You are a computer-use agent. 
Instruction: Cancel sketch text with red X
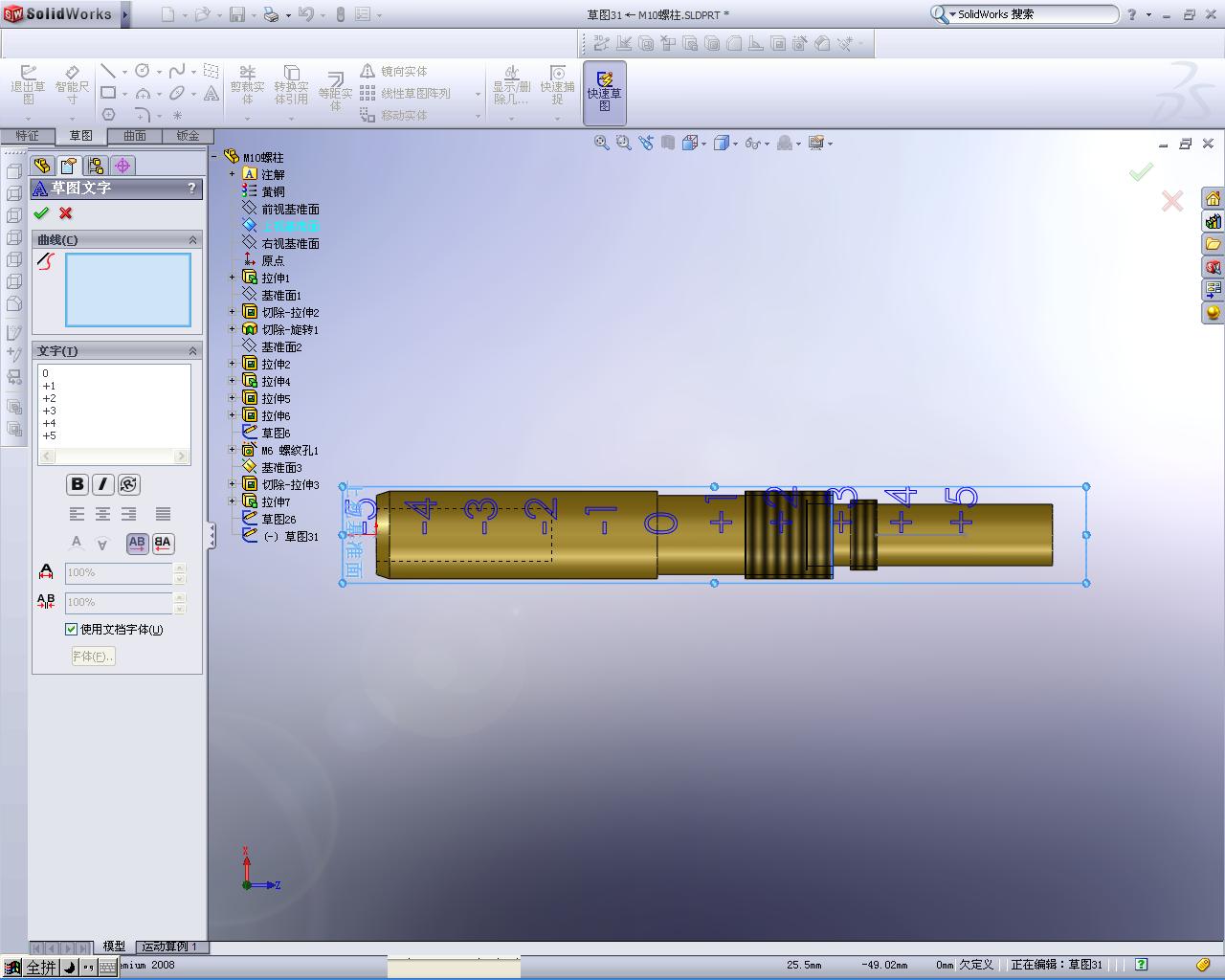(x=65, y=213)
